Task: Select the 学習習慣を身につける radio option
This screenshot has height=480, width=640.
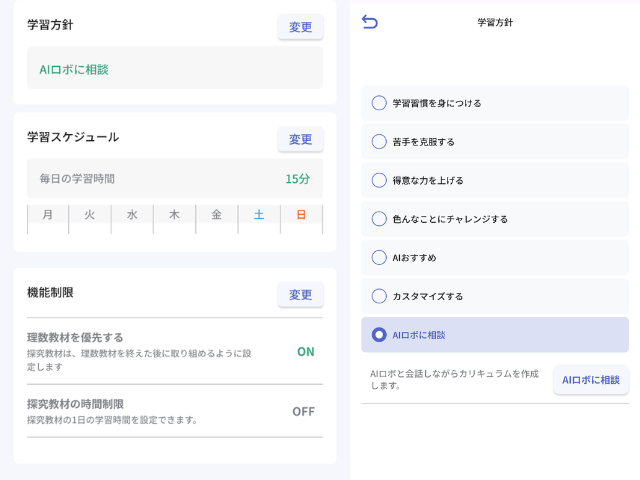Action: [x=495, y=103]
